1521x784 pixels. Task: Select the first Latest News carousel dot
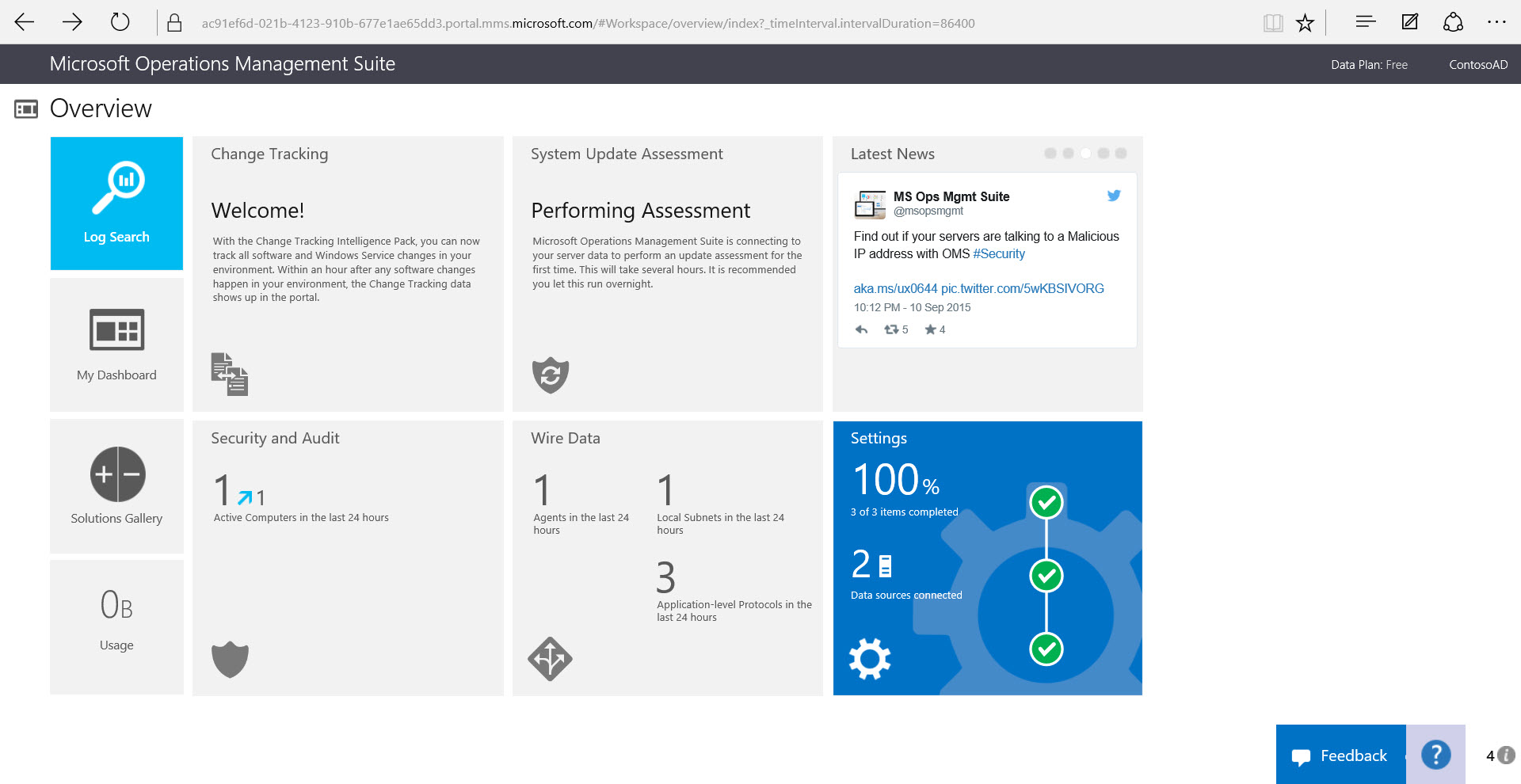tap(1050, 154)
